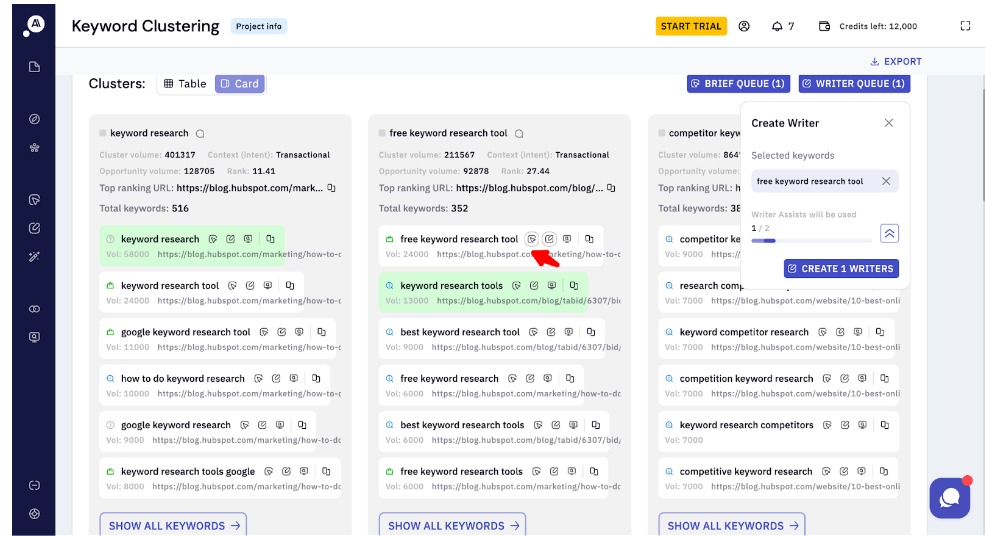Click the brief icon for 'keyword research' keyword
This screenshot has height=536, width=985.
pos(213,239)
